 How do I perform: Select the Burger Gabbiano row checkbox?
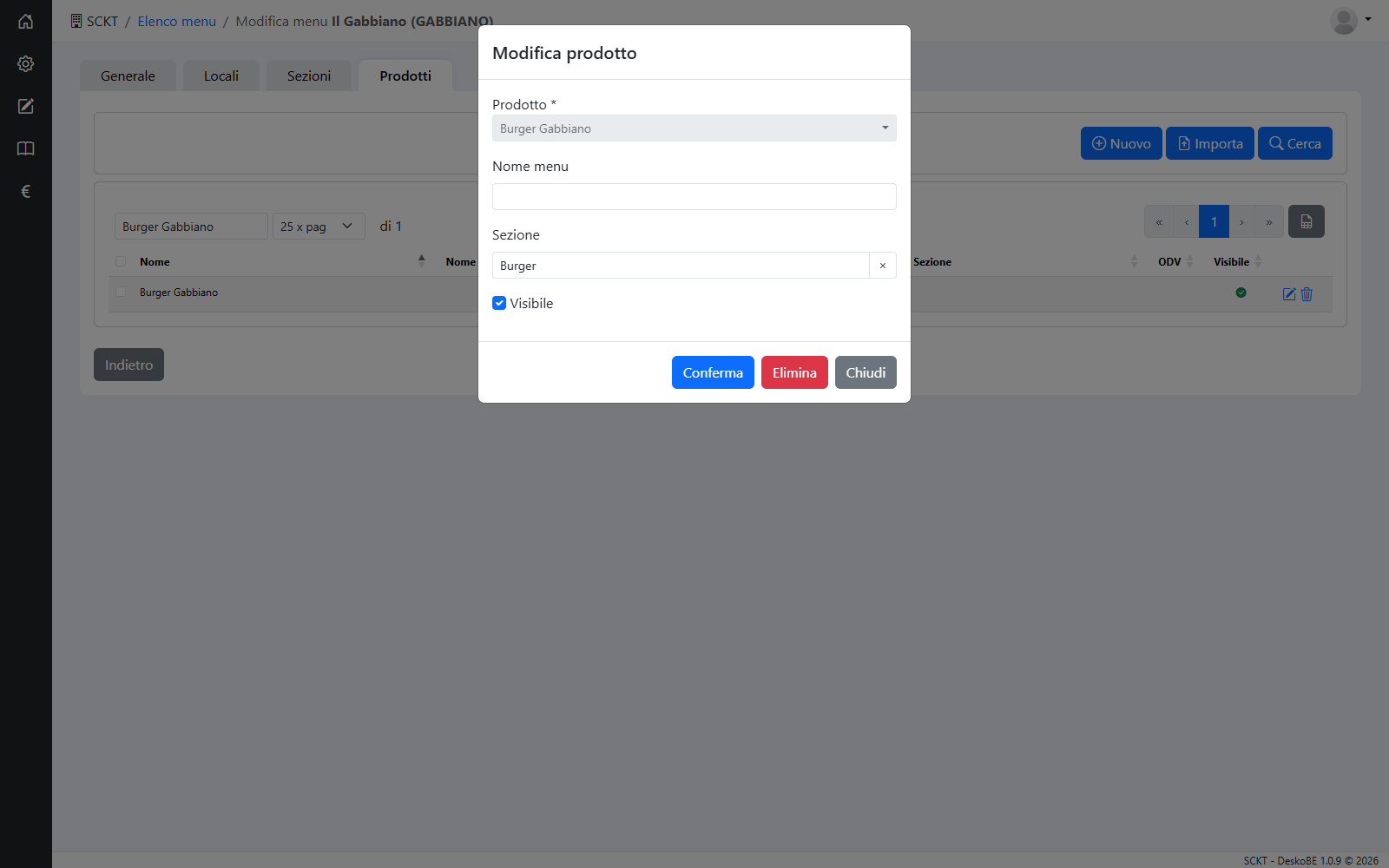tap(121, 292)
